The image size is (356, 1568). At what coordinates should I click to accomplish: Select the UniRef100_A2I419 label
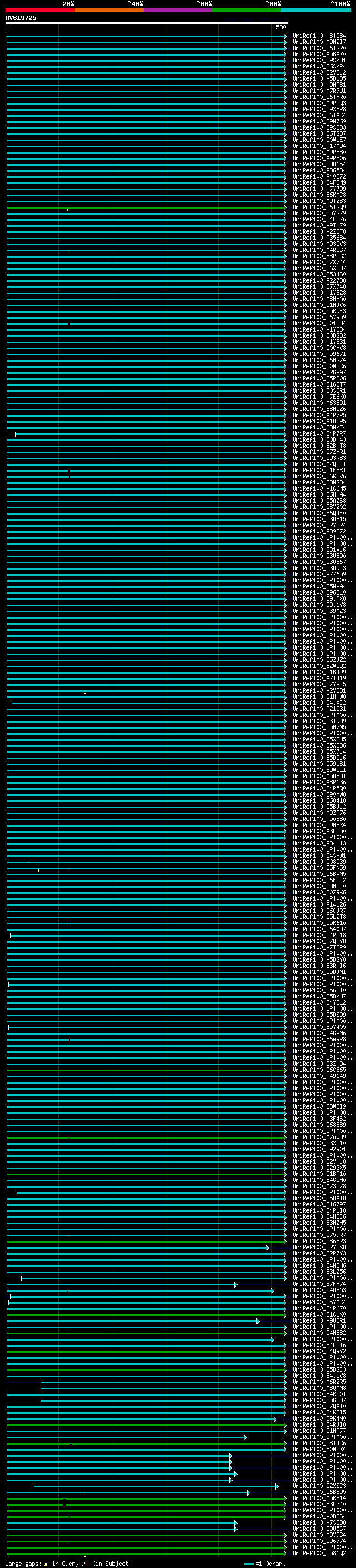point(319,678)
